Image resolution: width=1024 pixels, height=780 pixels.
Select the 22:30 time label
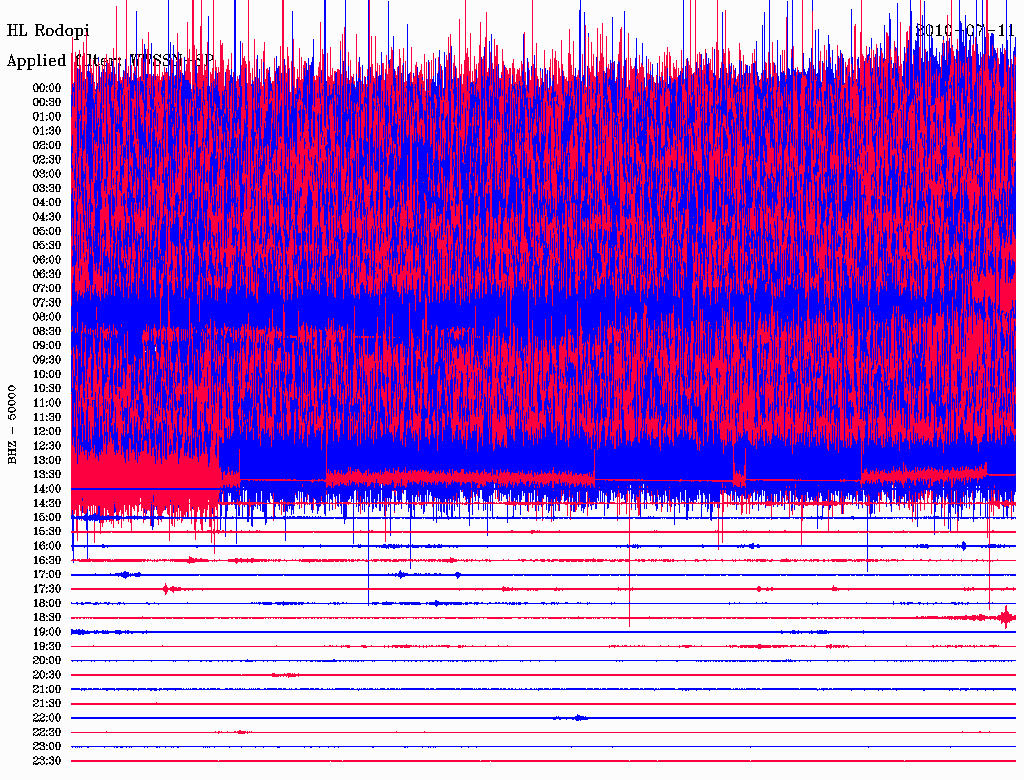(47, 732)
